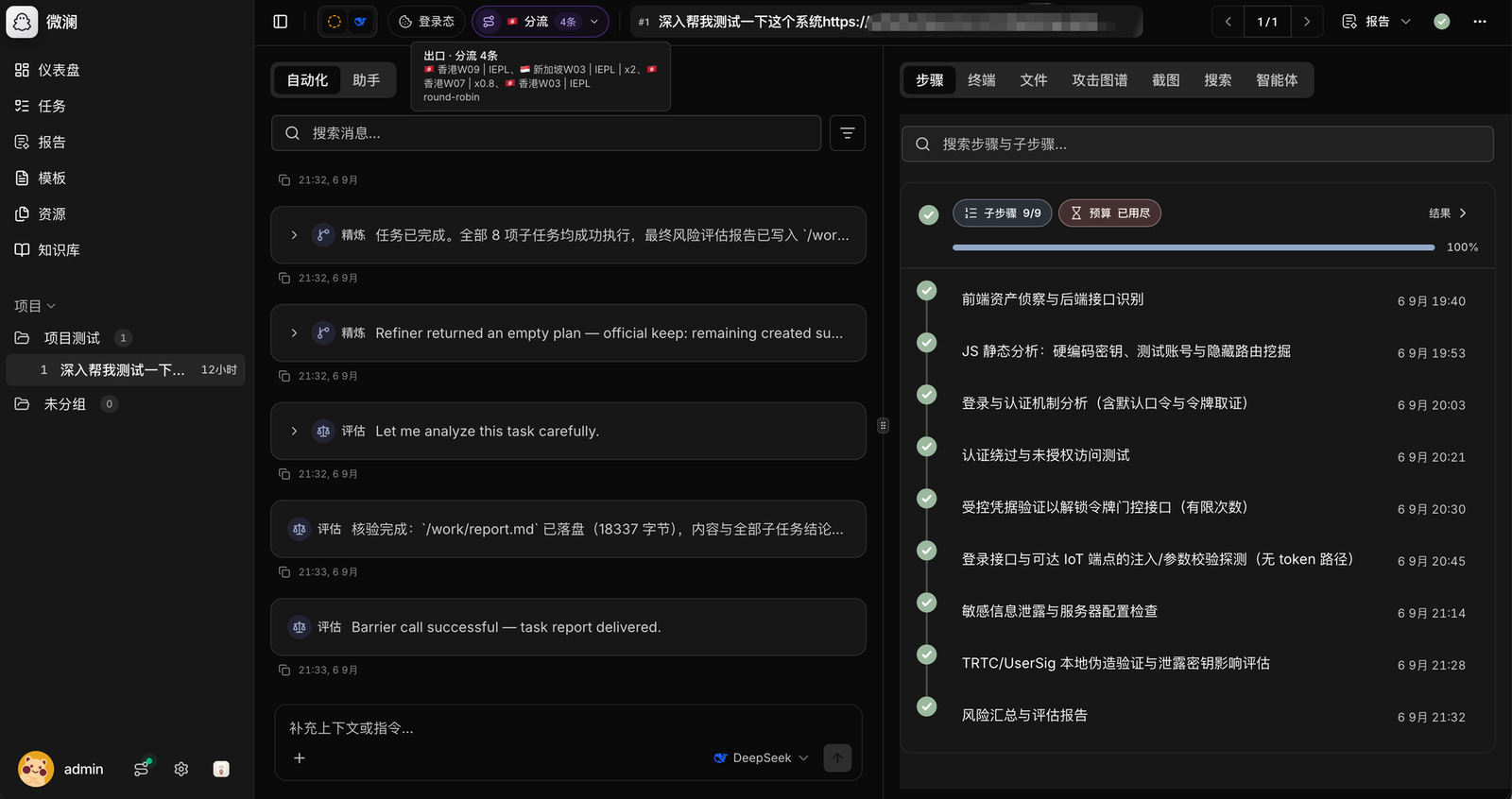Click the route icon next to admin

[142, 769]
